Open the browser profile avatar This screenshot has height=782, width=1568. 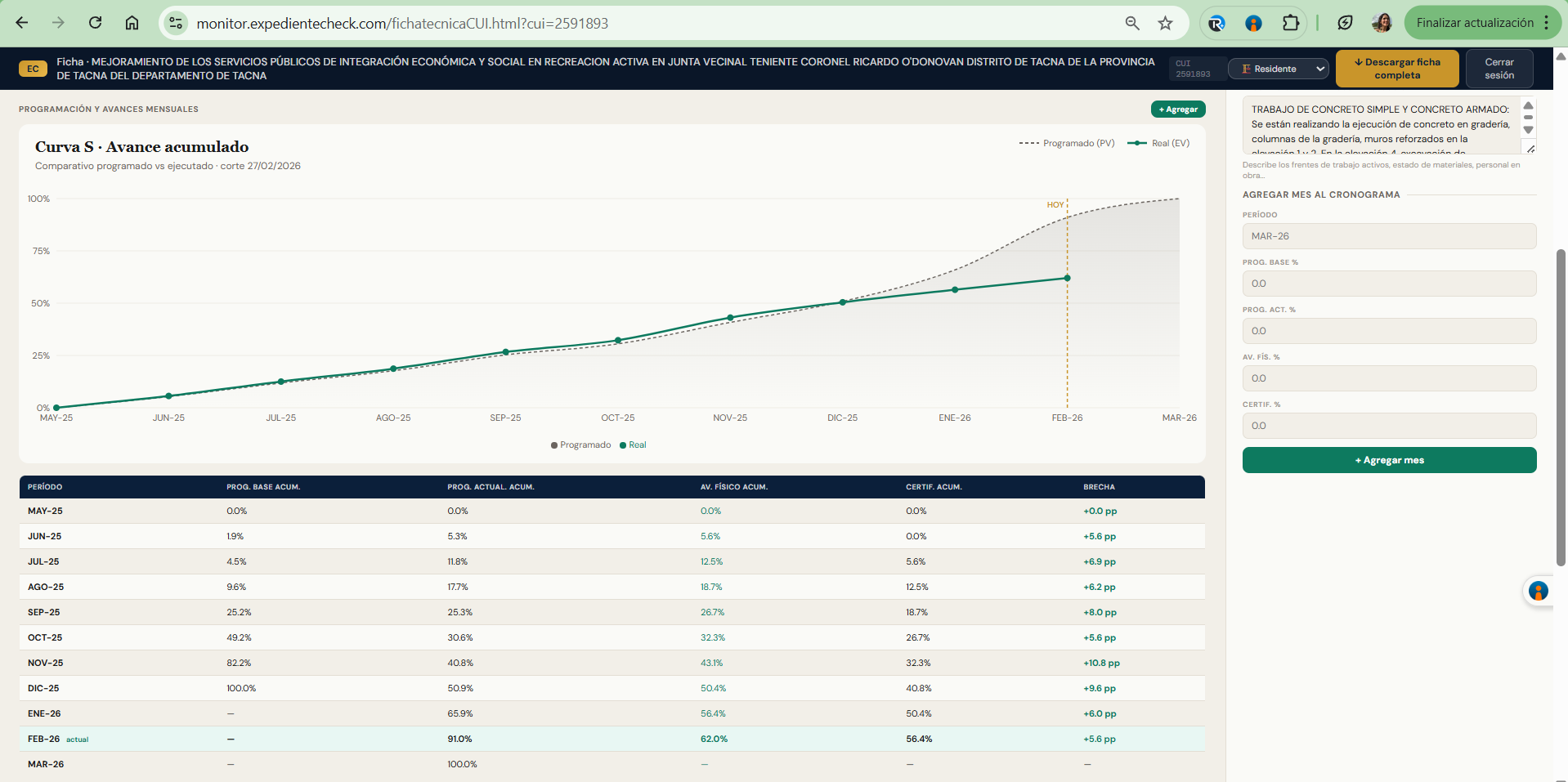click(x=1382, y=23)
